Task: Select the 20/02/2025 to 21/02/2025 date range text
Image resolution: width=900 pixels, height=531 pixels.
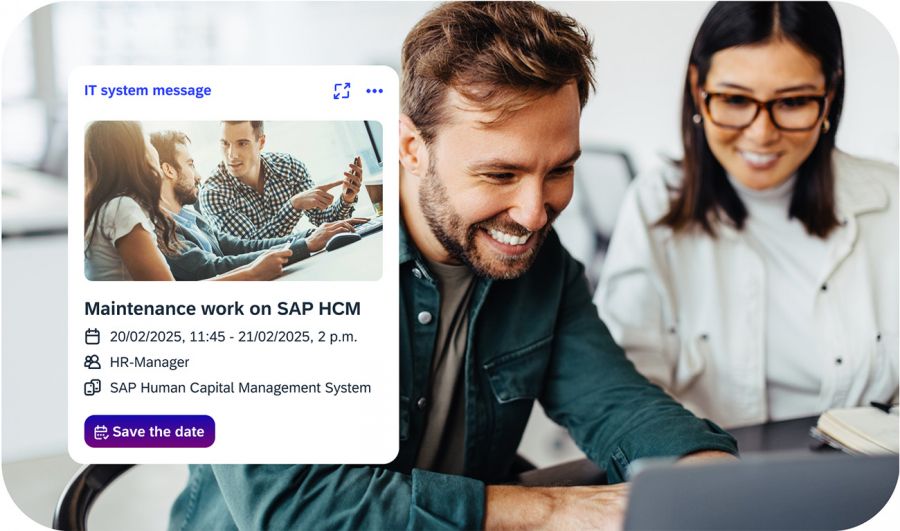Action: tap(234, 336)
